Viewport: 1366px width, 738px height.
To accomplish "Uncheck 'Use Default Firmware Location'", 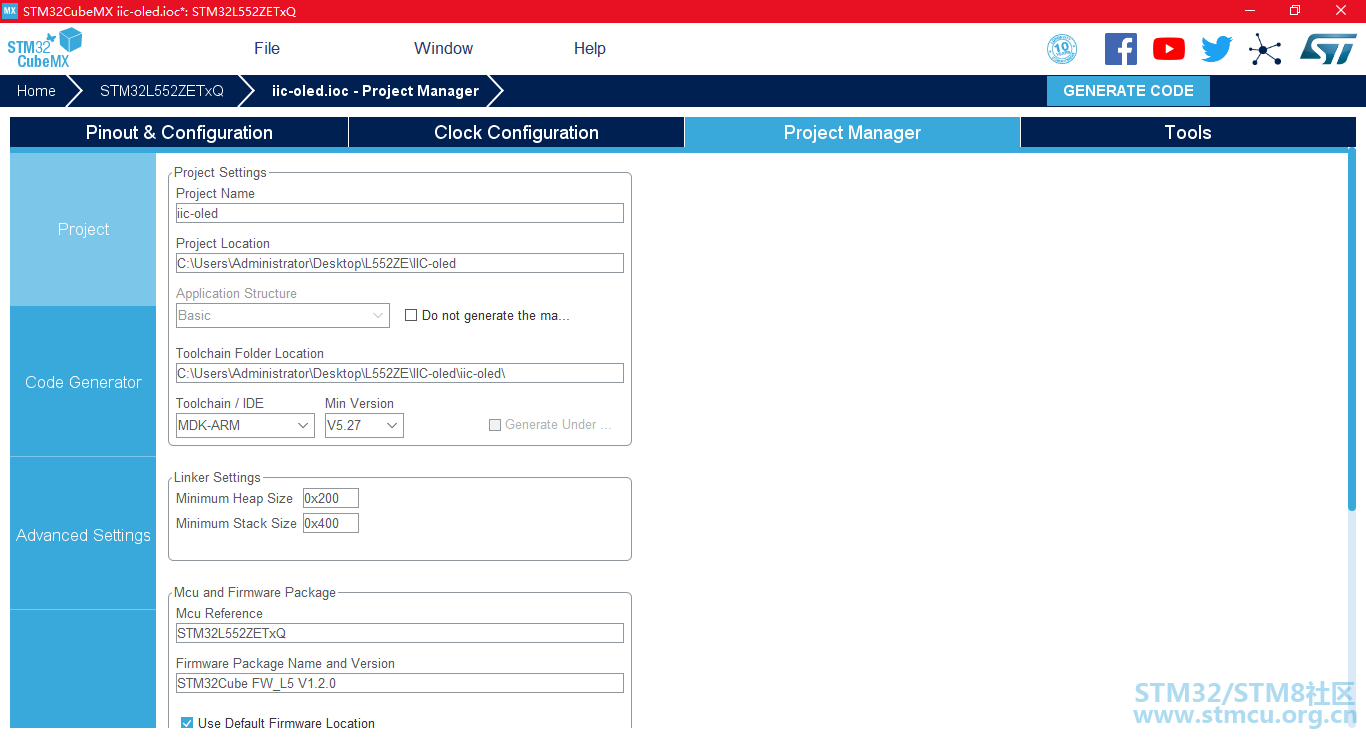I will [187, 723].
